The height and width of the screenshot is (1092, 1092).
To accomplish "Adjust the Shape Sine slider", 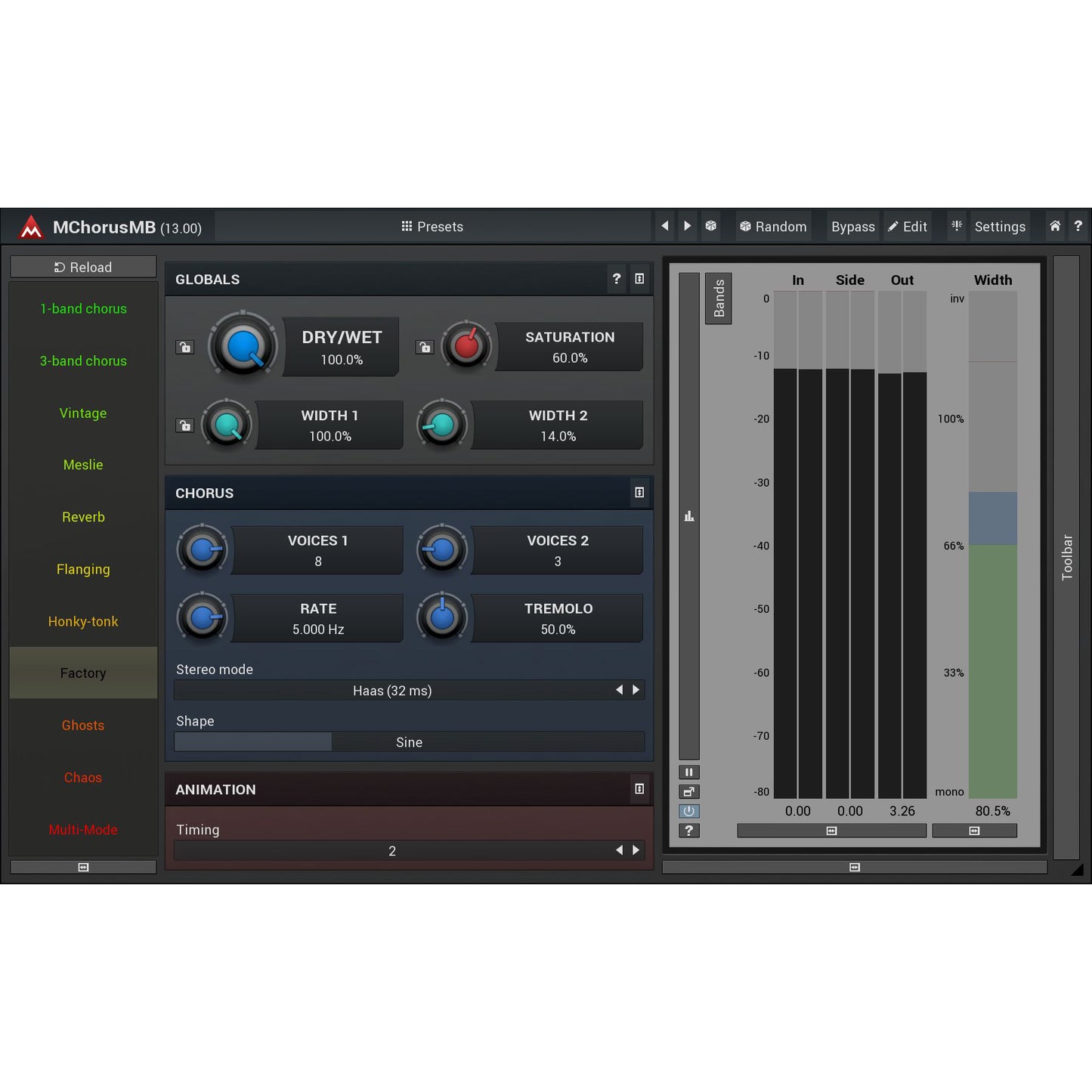I will (409, 742).
